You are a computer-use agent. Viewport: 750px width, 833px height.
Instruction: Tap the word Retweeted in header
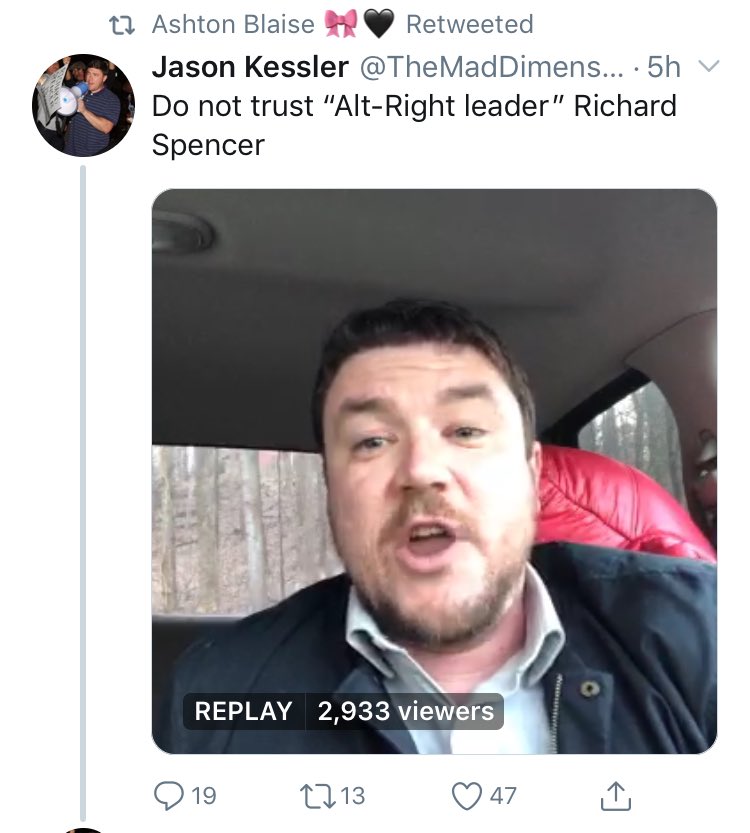click(470, 24)
